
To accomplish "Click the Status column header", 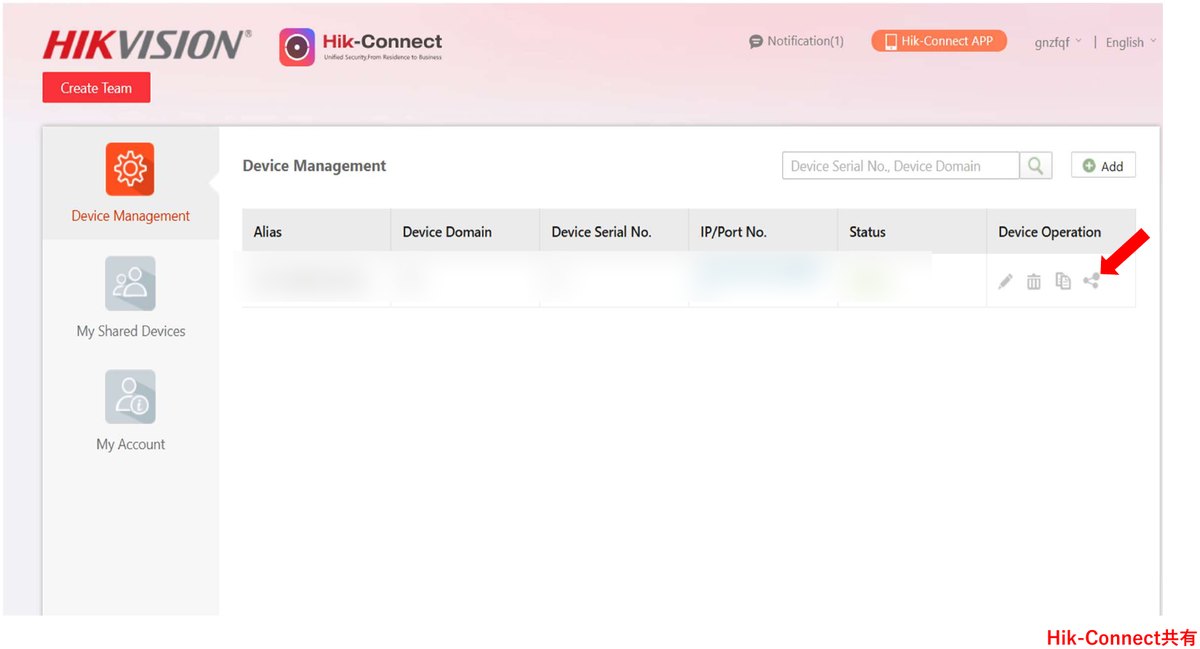I will pos(867,232).
